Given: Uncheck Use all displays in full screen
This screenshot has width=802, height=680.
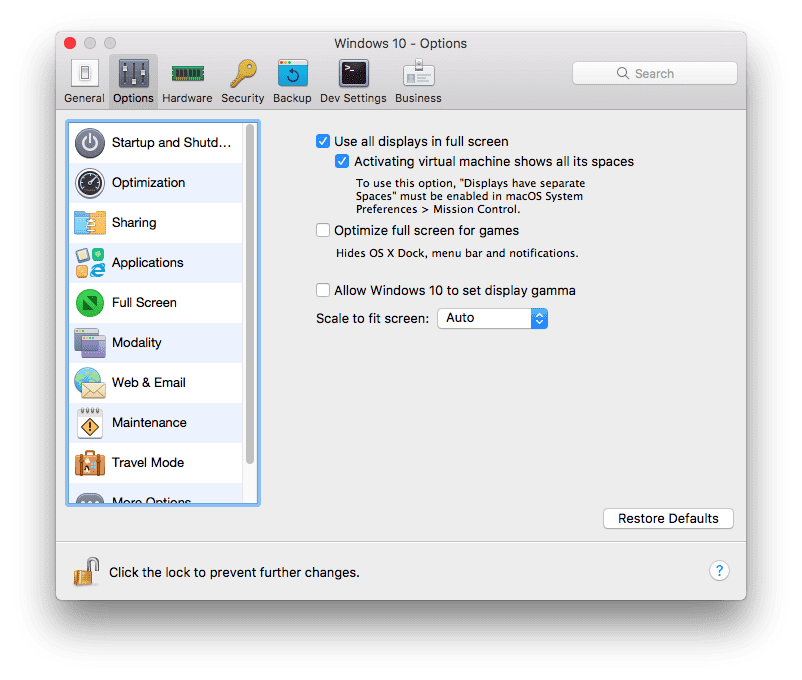Looking at the screenshot, I should tap(323, 141).
